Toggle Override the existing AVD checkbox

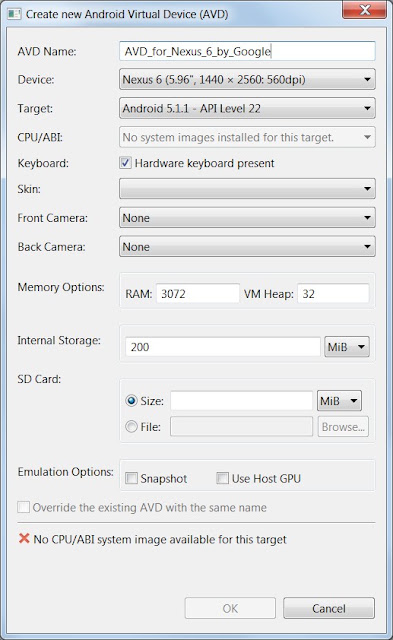24,507
